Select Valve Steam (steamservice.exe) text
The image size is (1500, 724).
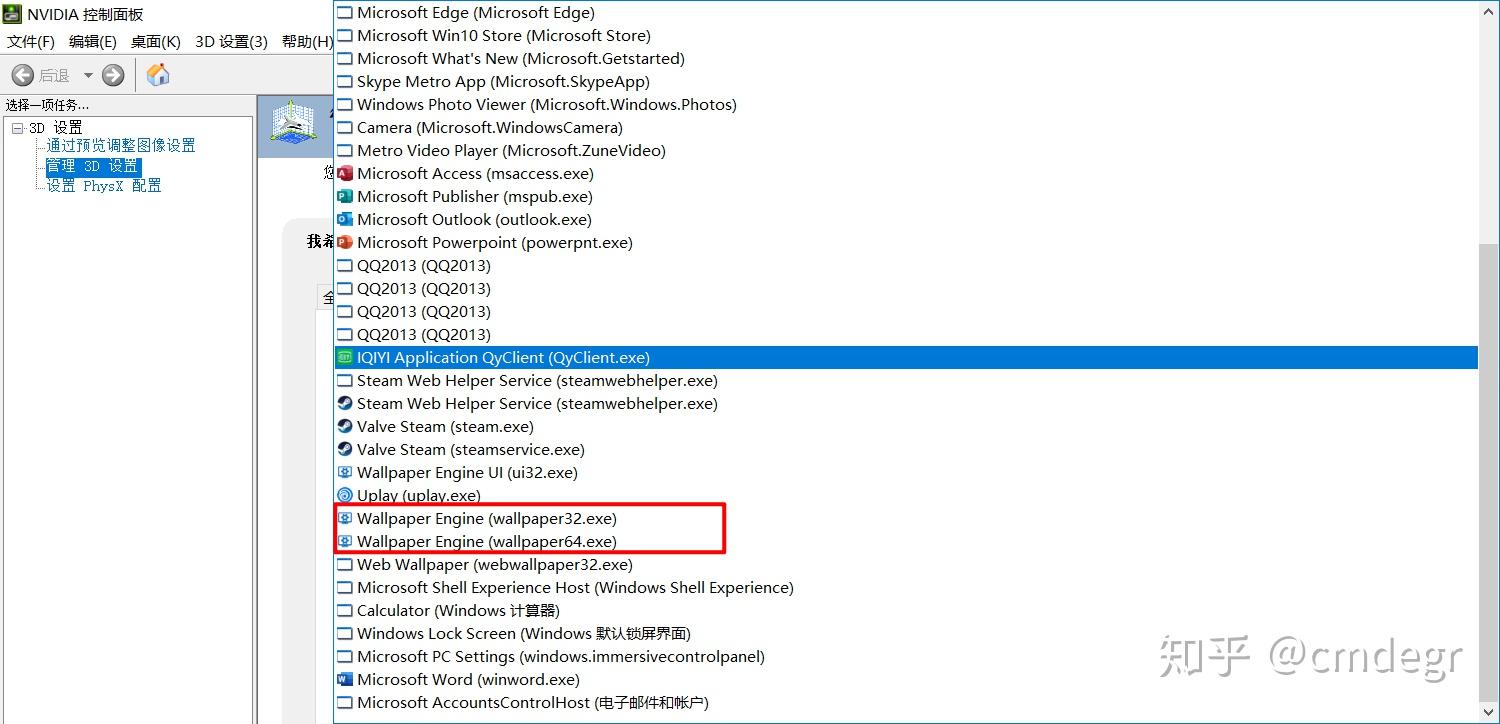[471, 450]
